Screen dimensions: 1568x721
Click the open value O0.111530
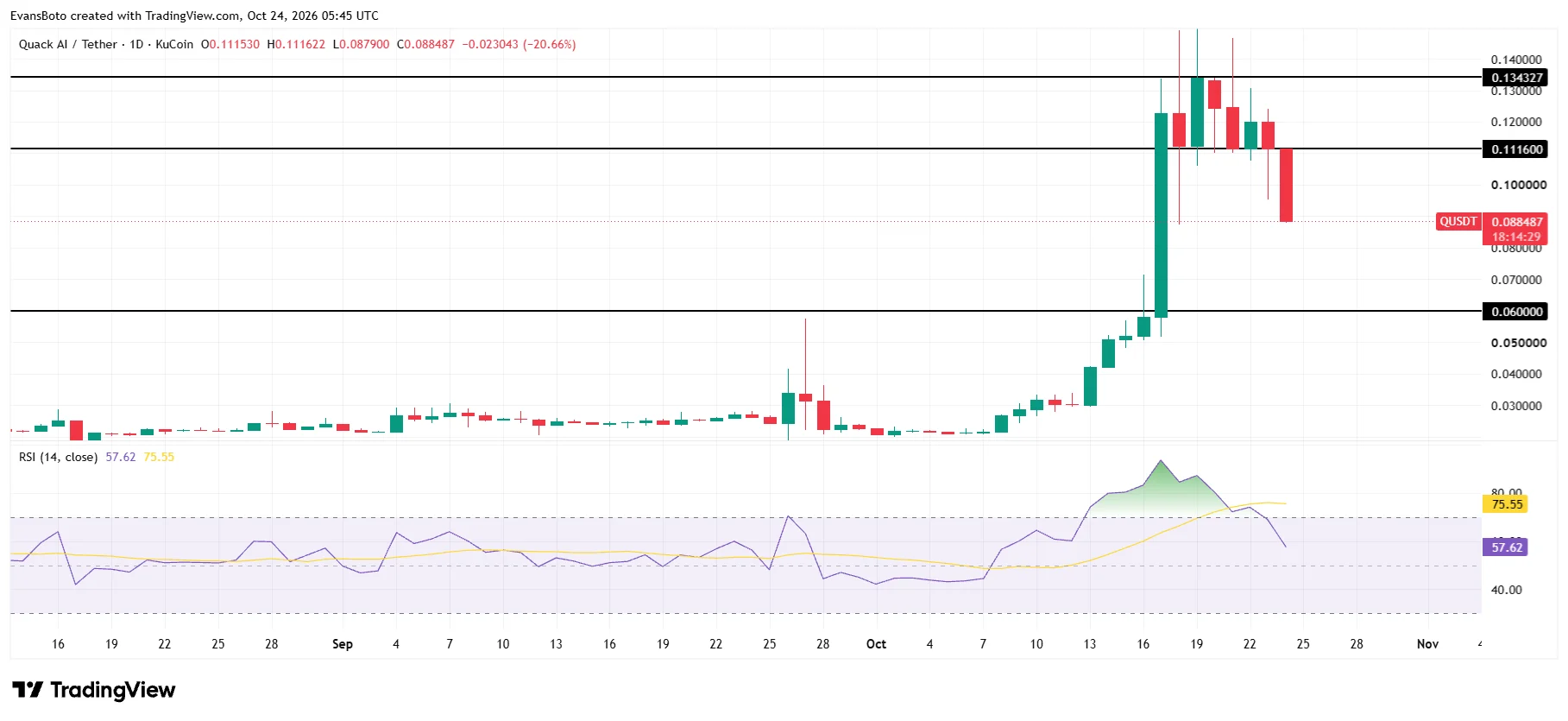230,44
